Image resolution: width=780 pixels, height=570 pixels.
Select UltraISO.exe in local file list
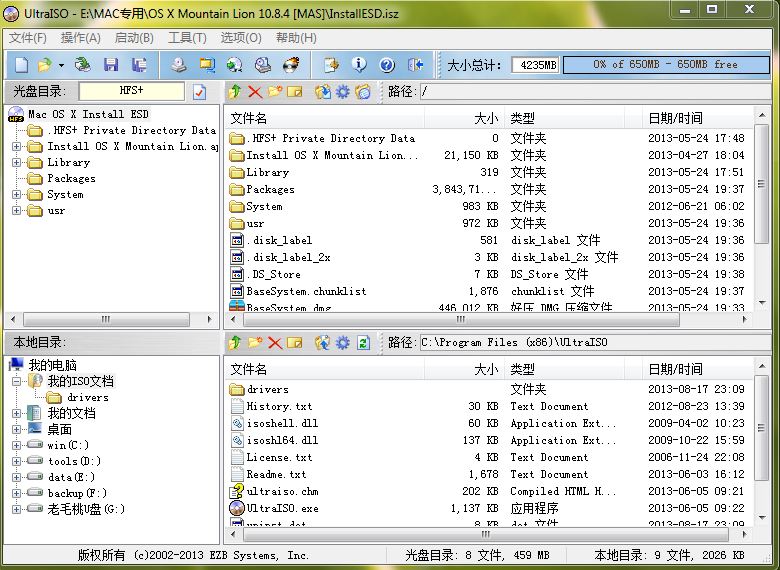[x=283, y=508]
